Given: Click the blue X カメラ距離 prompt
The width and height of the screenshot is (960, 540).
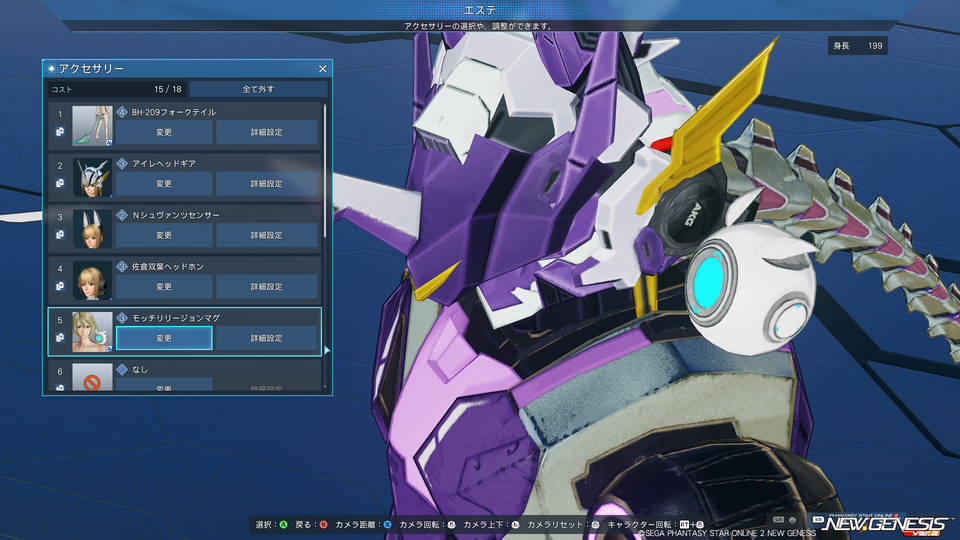Looking at the screenshot, I should (x=388, y=525).
